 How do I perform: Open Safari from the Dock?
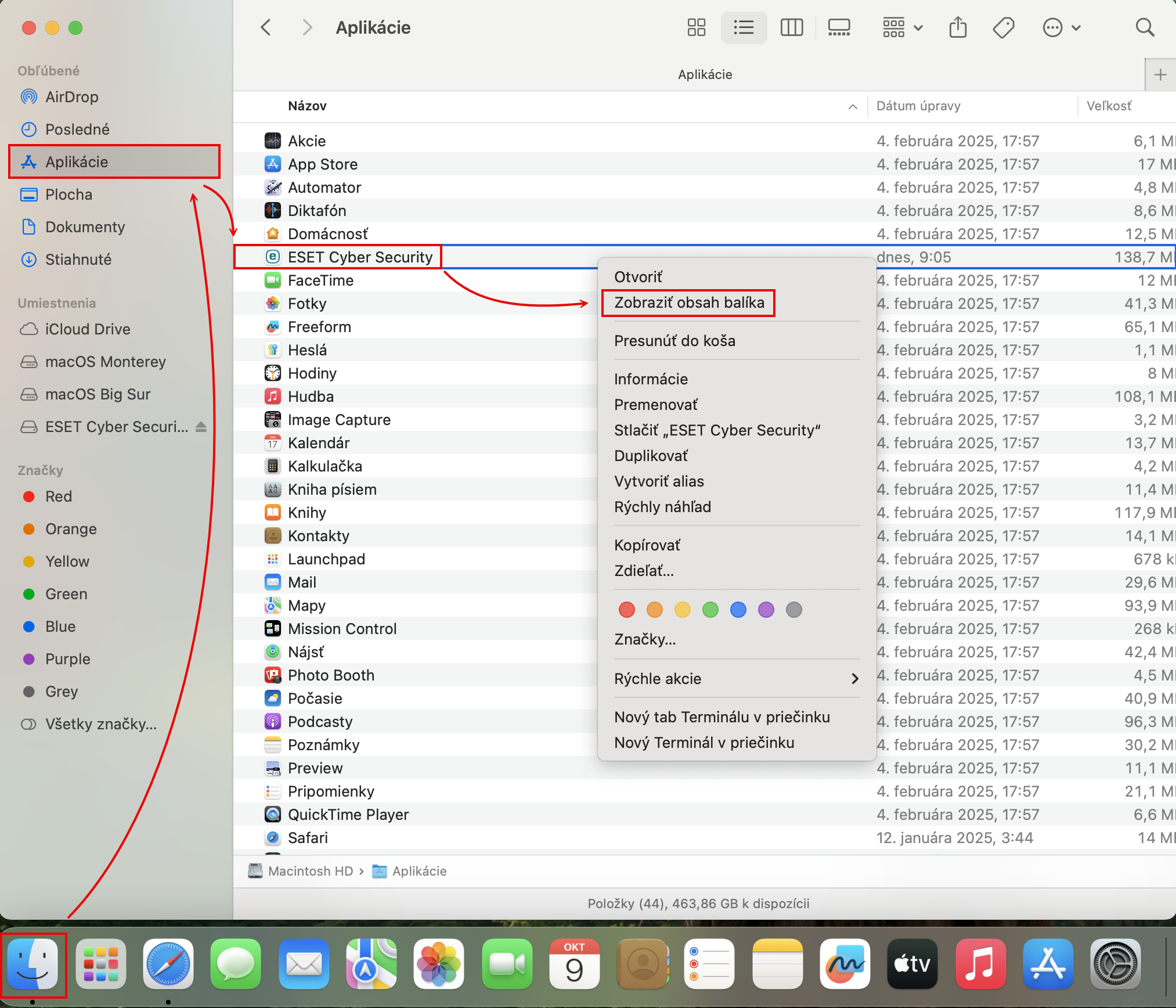point(168,964)
